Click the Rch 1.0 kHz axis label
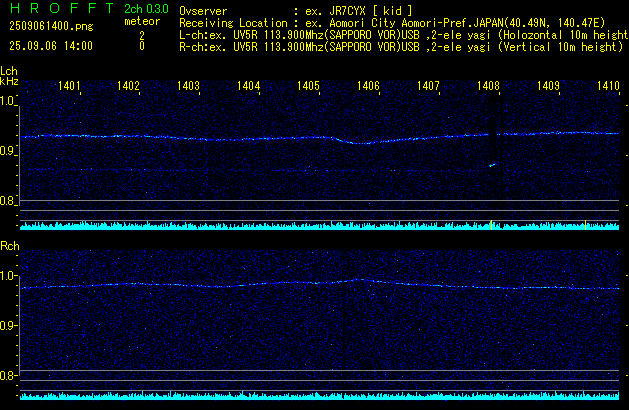629x410 pixels. pos(7,276)
